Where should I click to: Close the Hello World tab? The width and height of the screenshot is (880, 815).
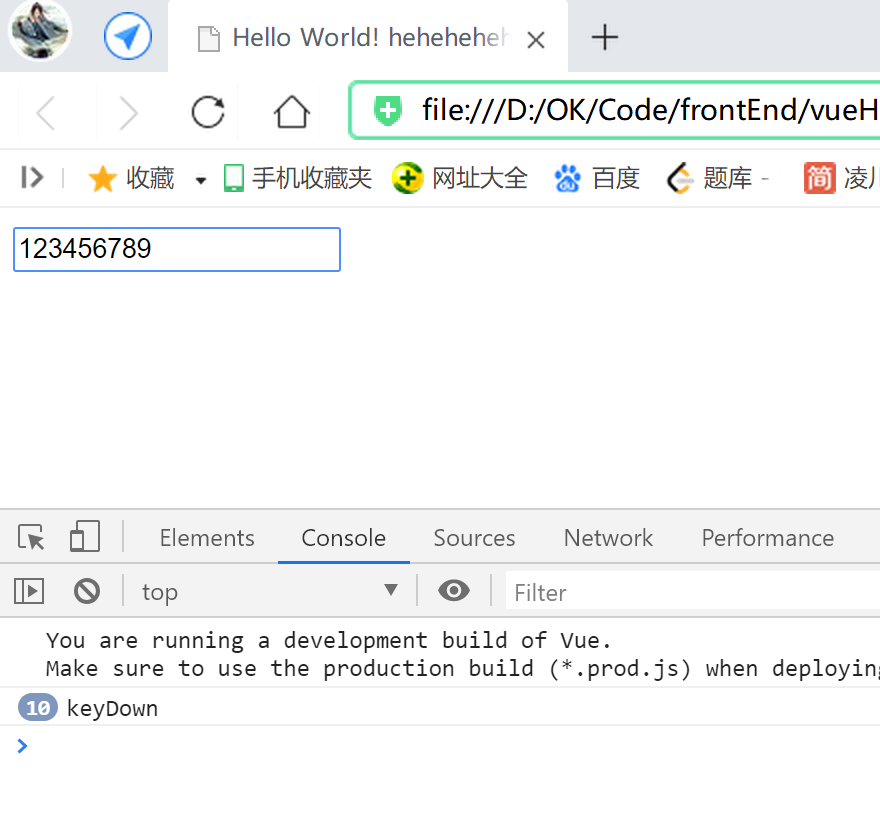[536, 40]
